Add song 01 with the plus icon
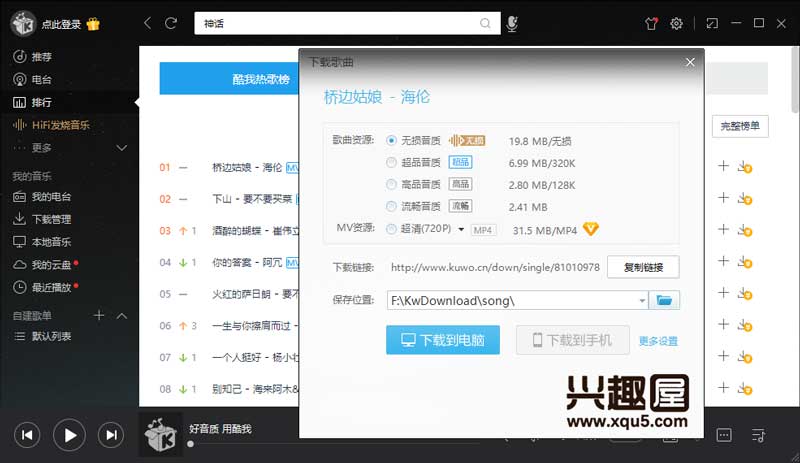This screenshot has width=800, height=463. (723, 166)
